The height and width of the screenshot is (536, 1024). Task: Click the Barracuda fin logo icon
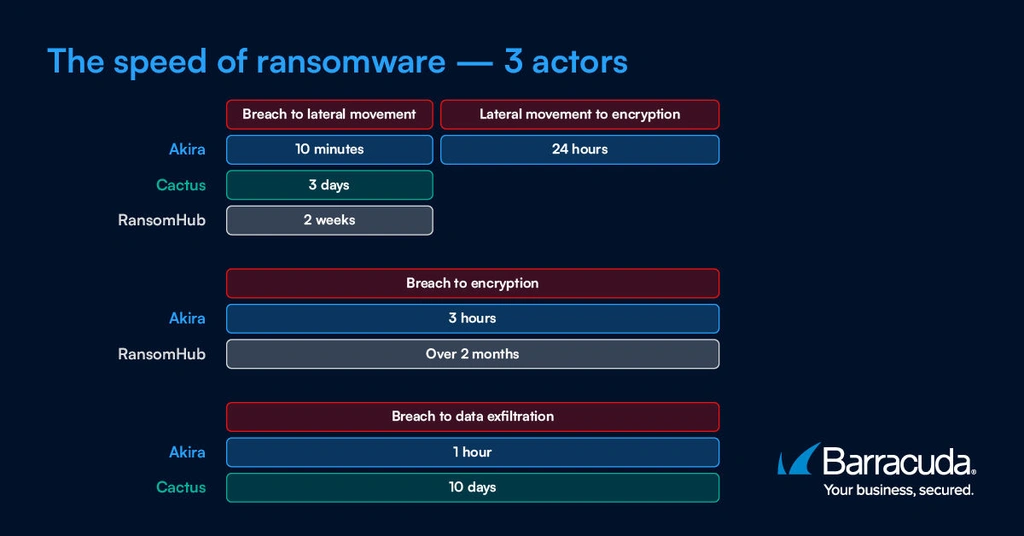tap(799, 459)
